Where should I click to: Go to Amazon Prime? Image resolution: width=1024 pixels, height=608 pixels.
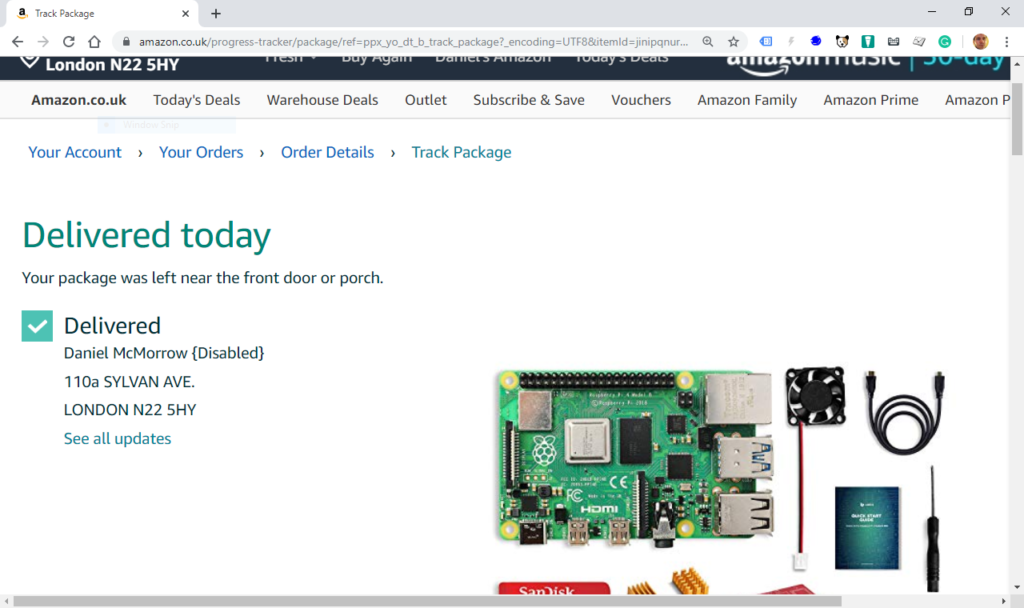871,100
